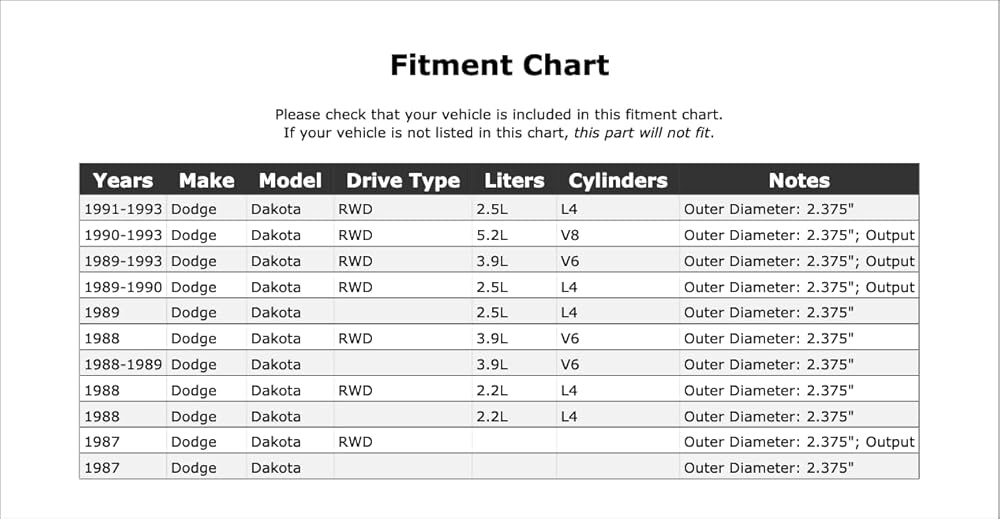
Task: Click the Liters column header
Action: tap(514, 180)
